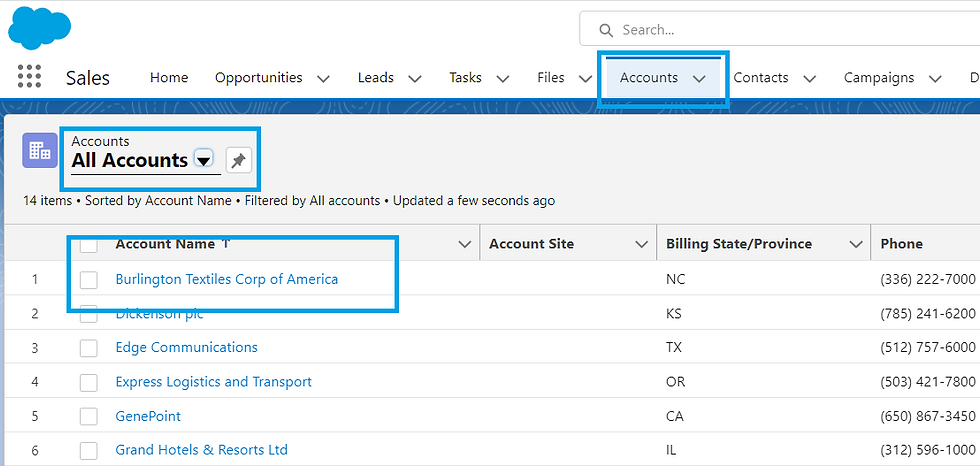Viewport: 980px width, 466px height.
Task: Click the NC billing state cell
Action: pos(676,279)
